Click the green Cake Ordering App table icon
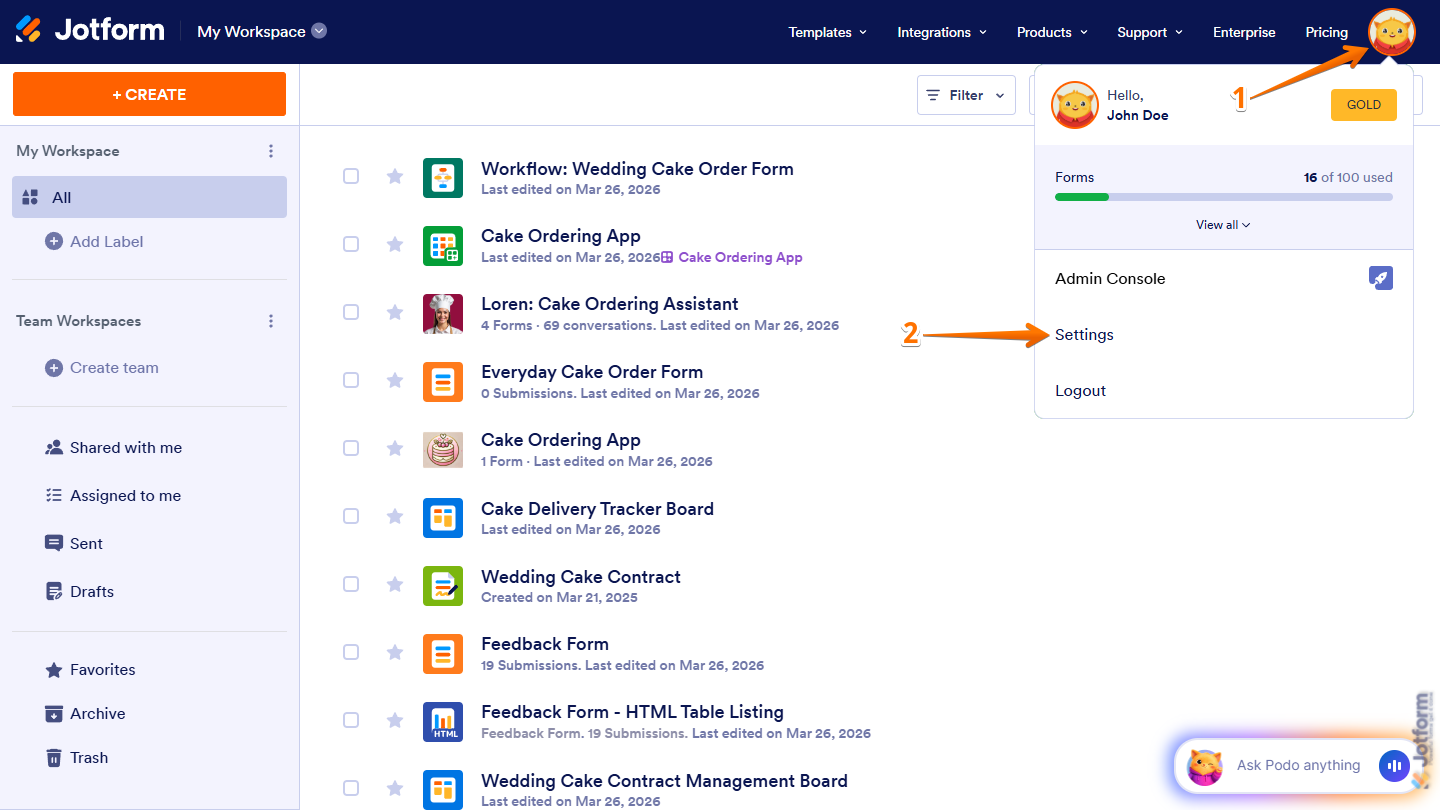1440x810 pixels. [x=443, y=246]
